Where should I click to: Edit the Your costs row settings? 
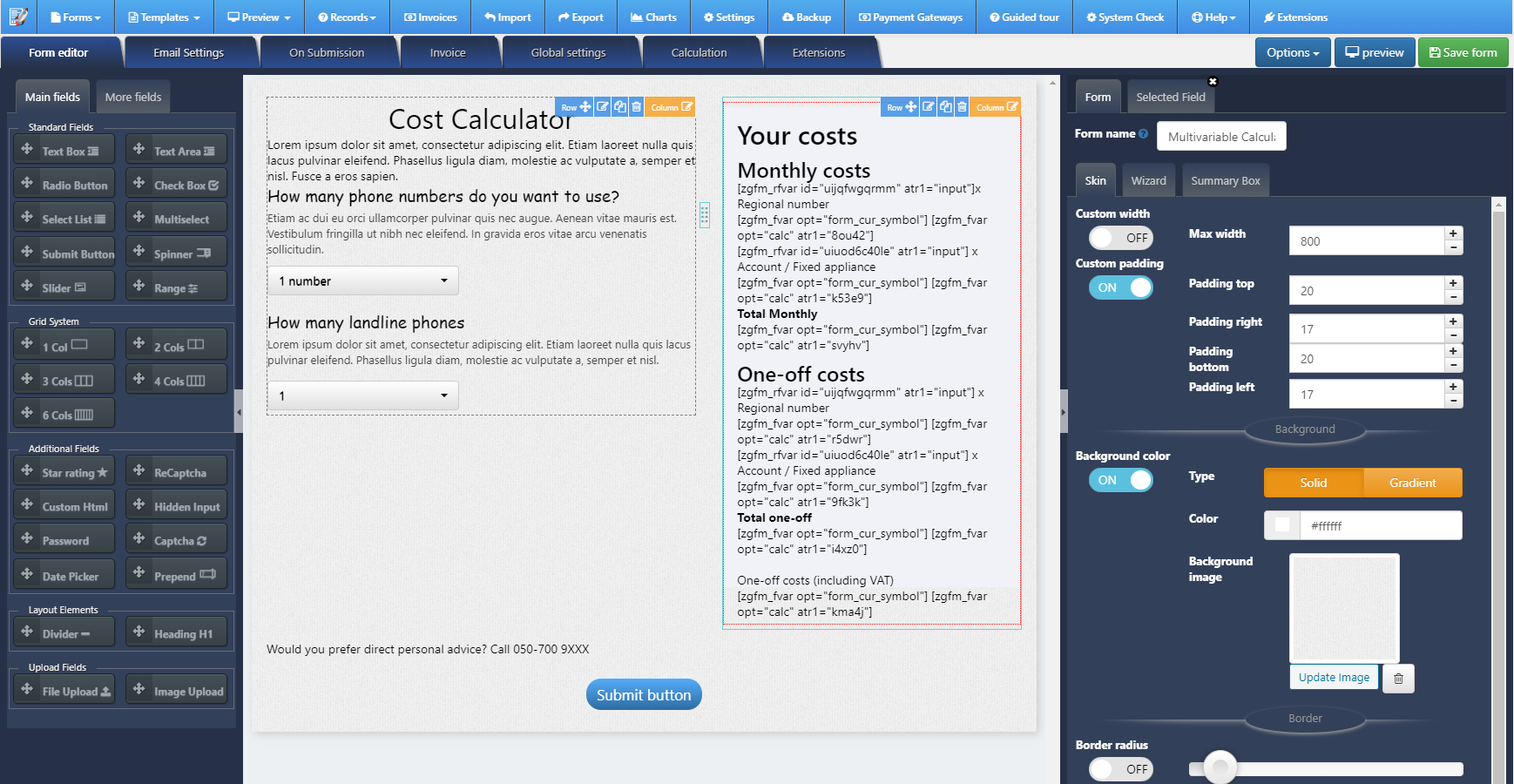click(x=929, y=106)
